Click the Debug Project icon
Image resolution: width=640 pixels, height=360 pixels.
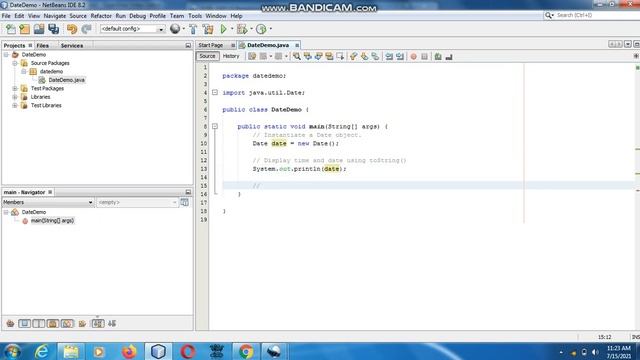point(242,29)
